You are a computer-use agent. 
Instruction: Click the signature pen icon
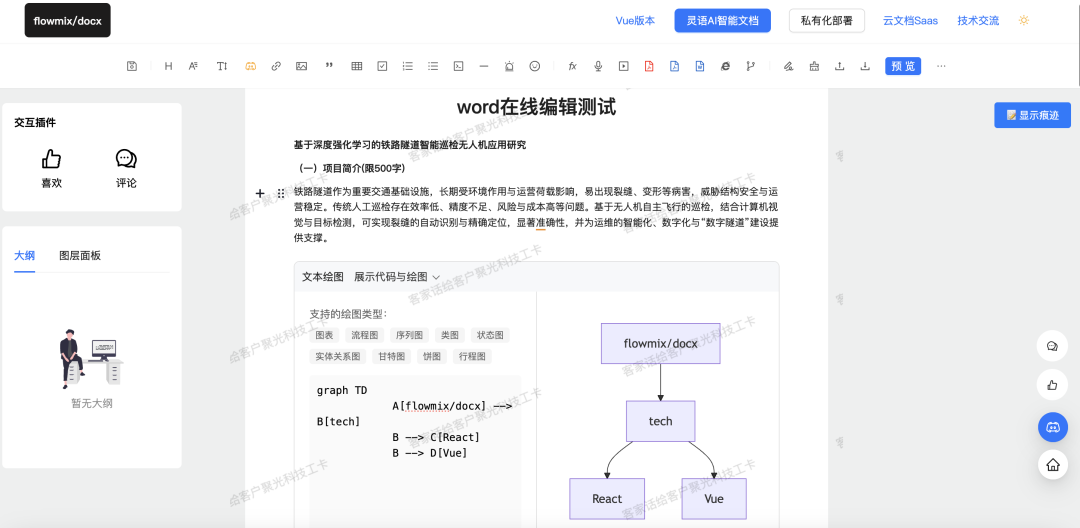point(789,66)
